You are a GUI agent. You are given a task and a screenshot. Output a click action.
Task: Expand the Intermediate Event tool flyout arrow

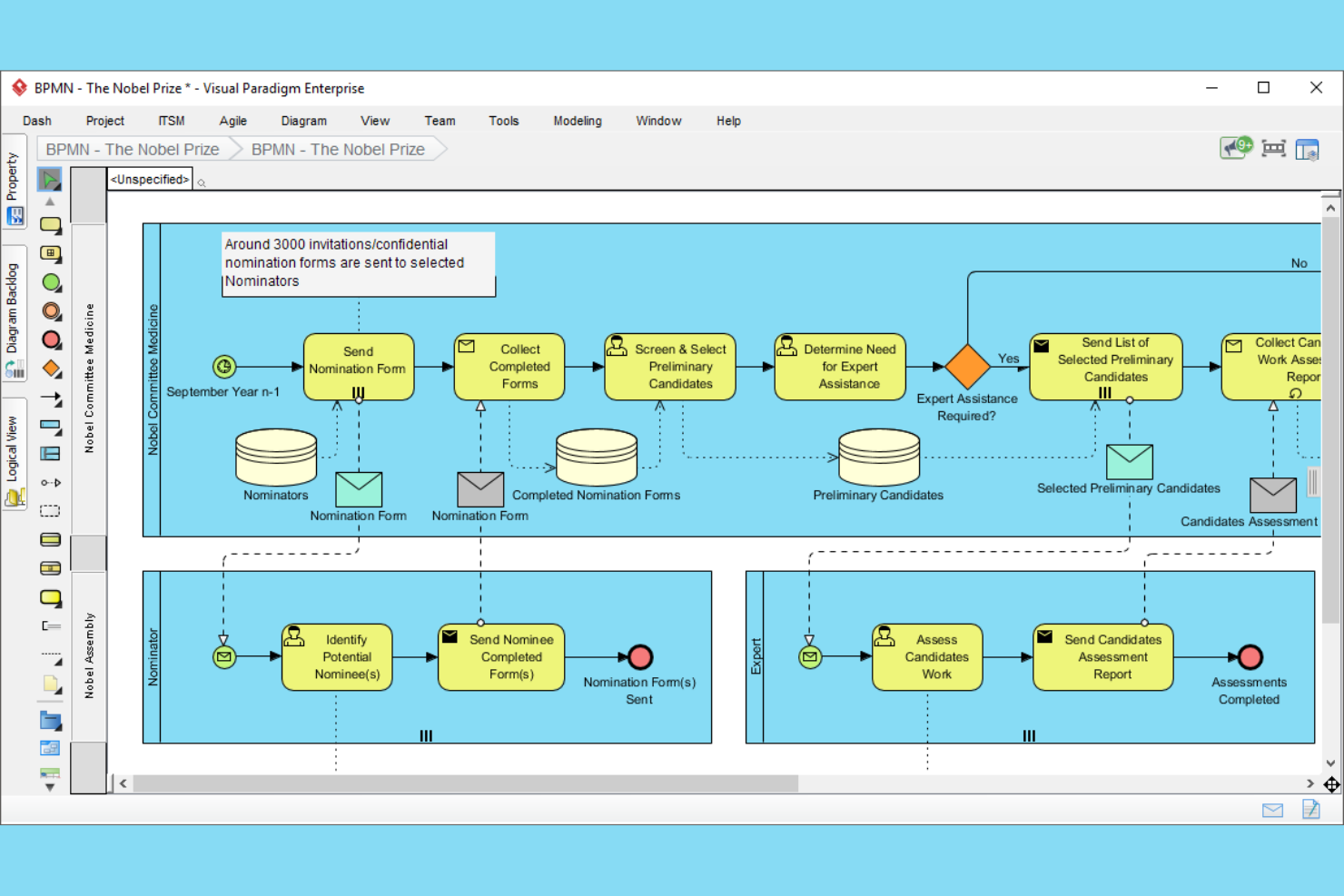tap(58, 318)
